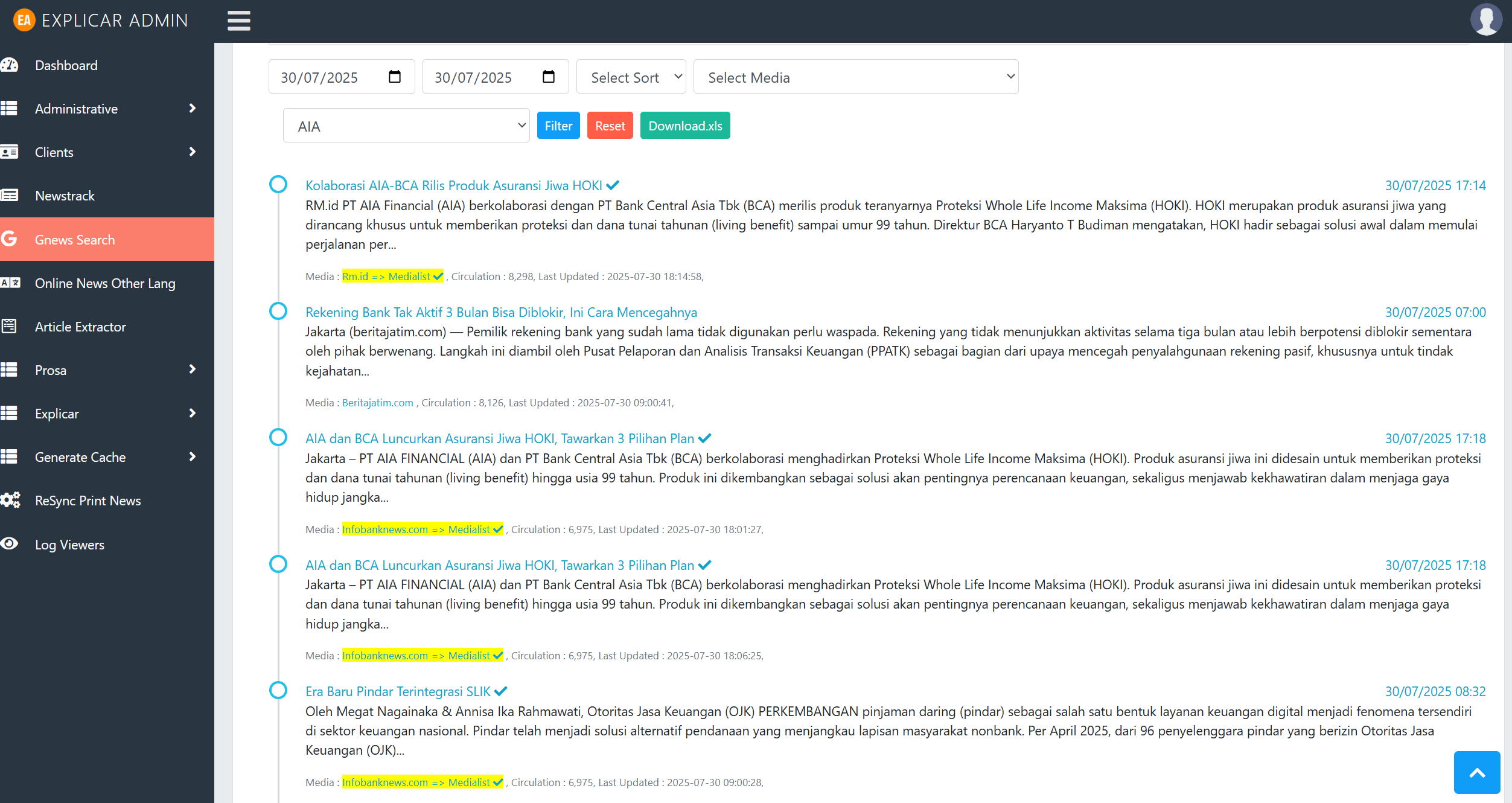1512x803 pixels.
Task: Open the AIA client dropdown
Action: [406, 126]
